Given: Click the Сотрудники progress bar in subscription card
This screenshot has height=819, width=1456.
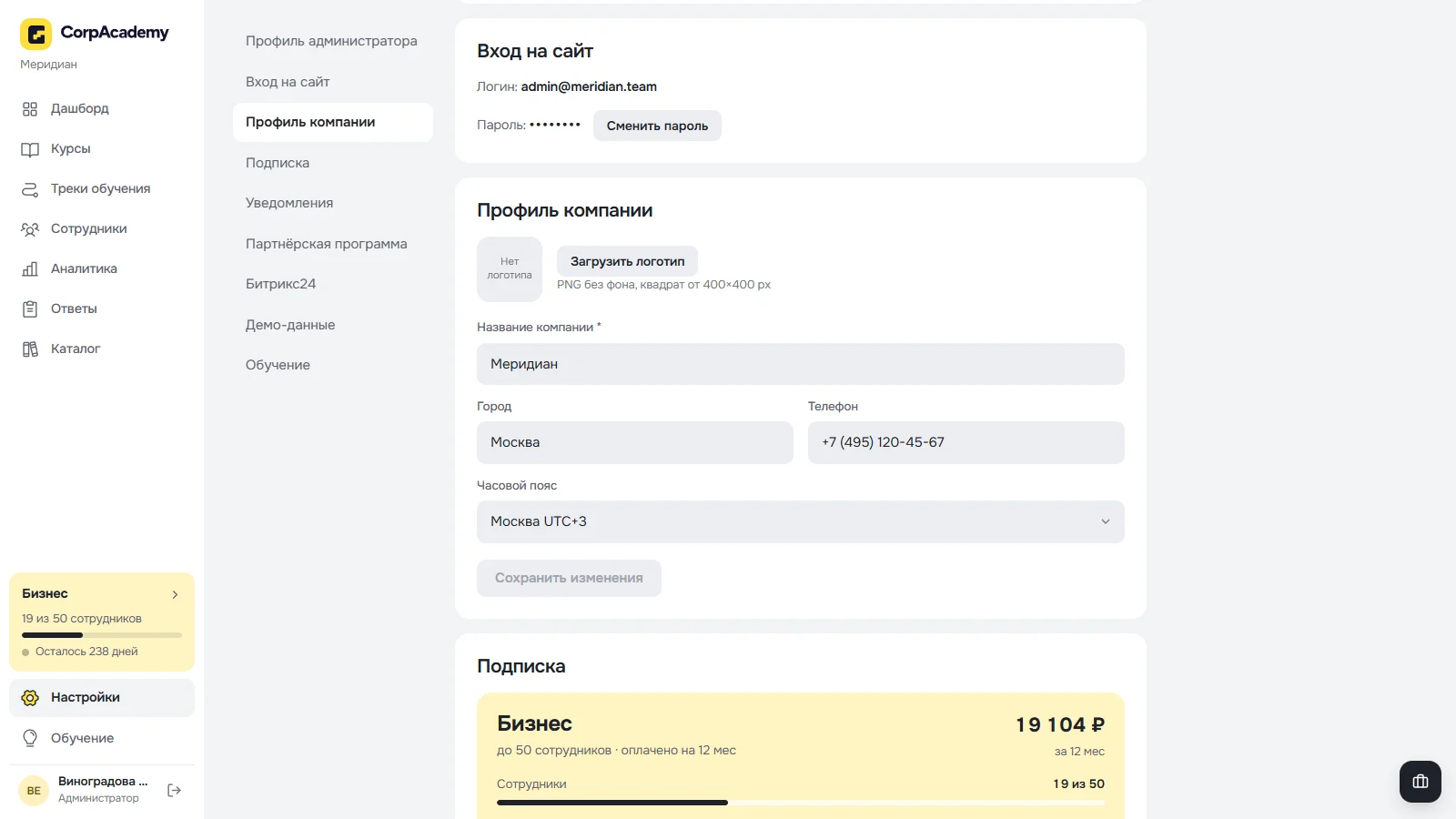Looking at the screenshot, I should [801, 803].
